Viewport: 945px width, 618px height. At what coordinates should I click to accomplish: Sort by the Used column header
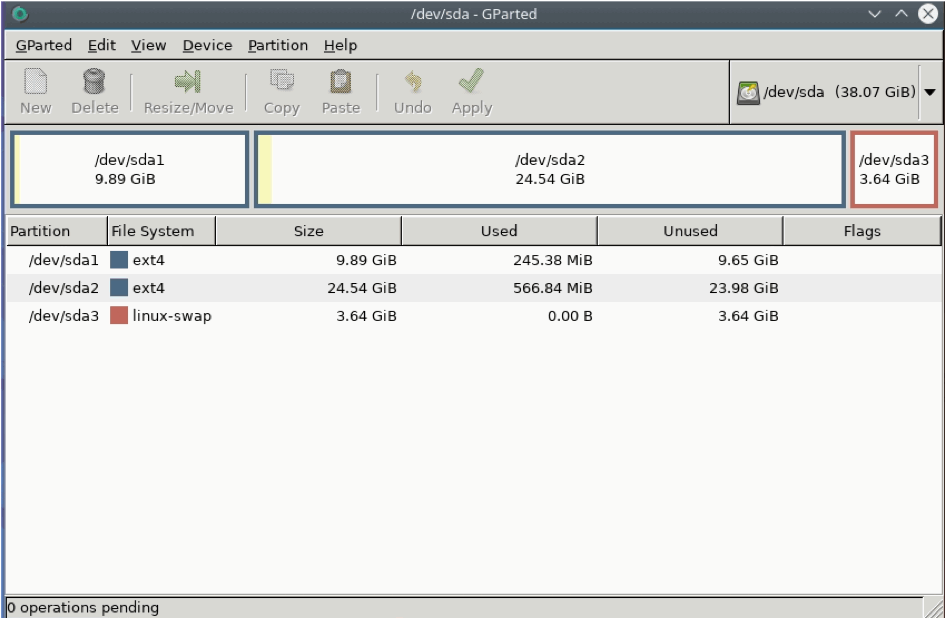(499, 231)
